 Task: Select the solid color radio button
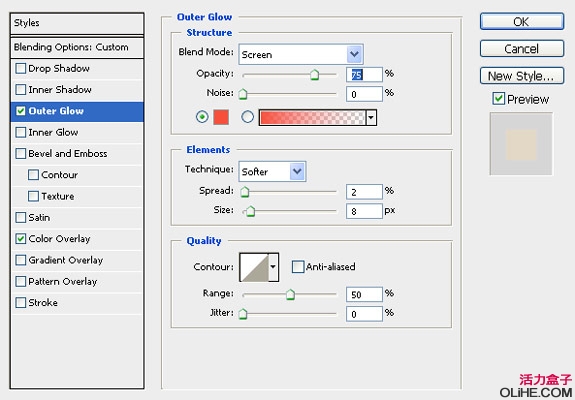[x=202, y=117]
